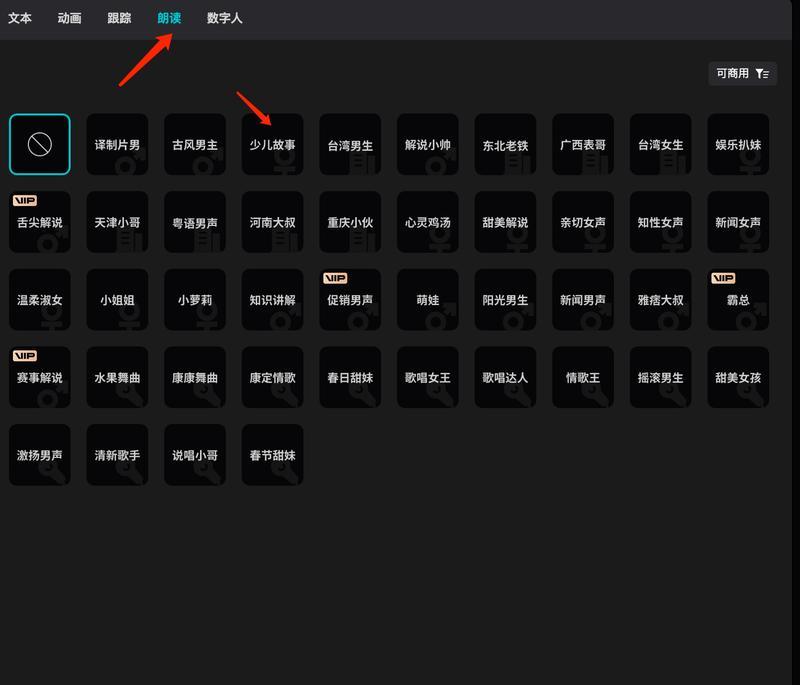
Task: Choose the 萌娃 voice
Action: coord(428,299)
